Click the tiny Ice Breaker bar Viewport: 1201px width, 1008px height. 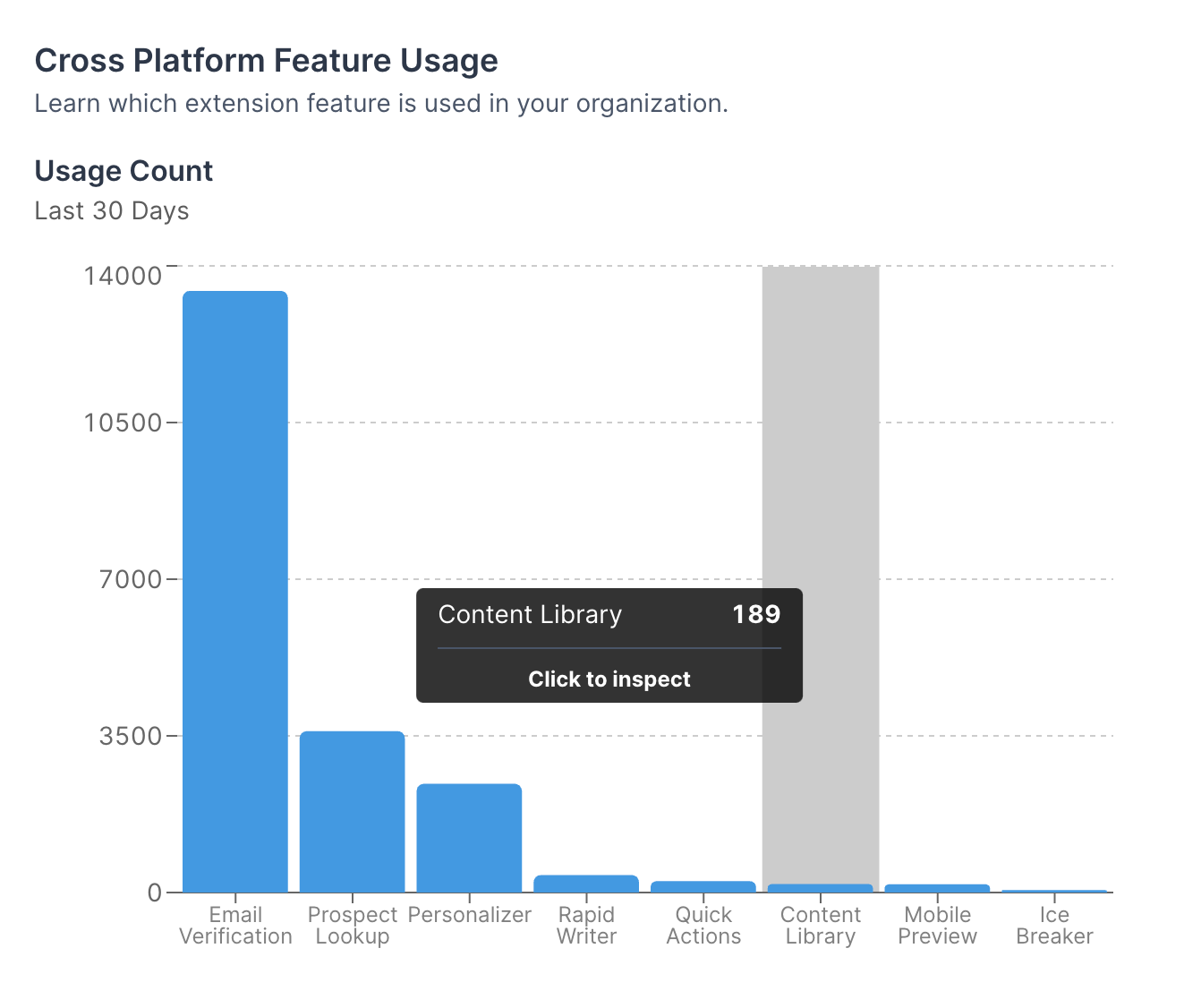coord(1054,891)
